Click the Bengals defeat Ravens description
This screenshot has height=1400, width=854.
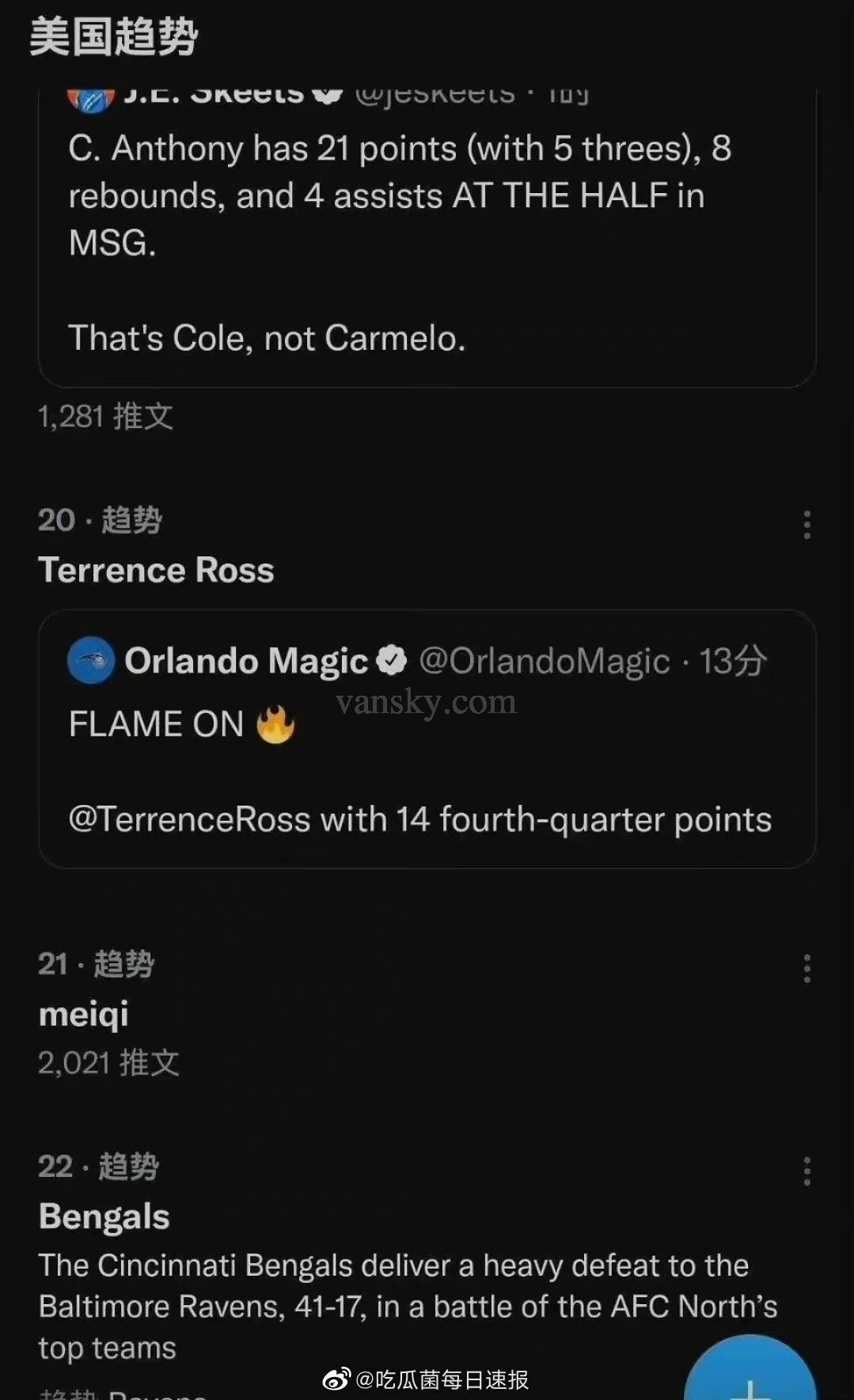[x=408, y=1306]
